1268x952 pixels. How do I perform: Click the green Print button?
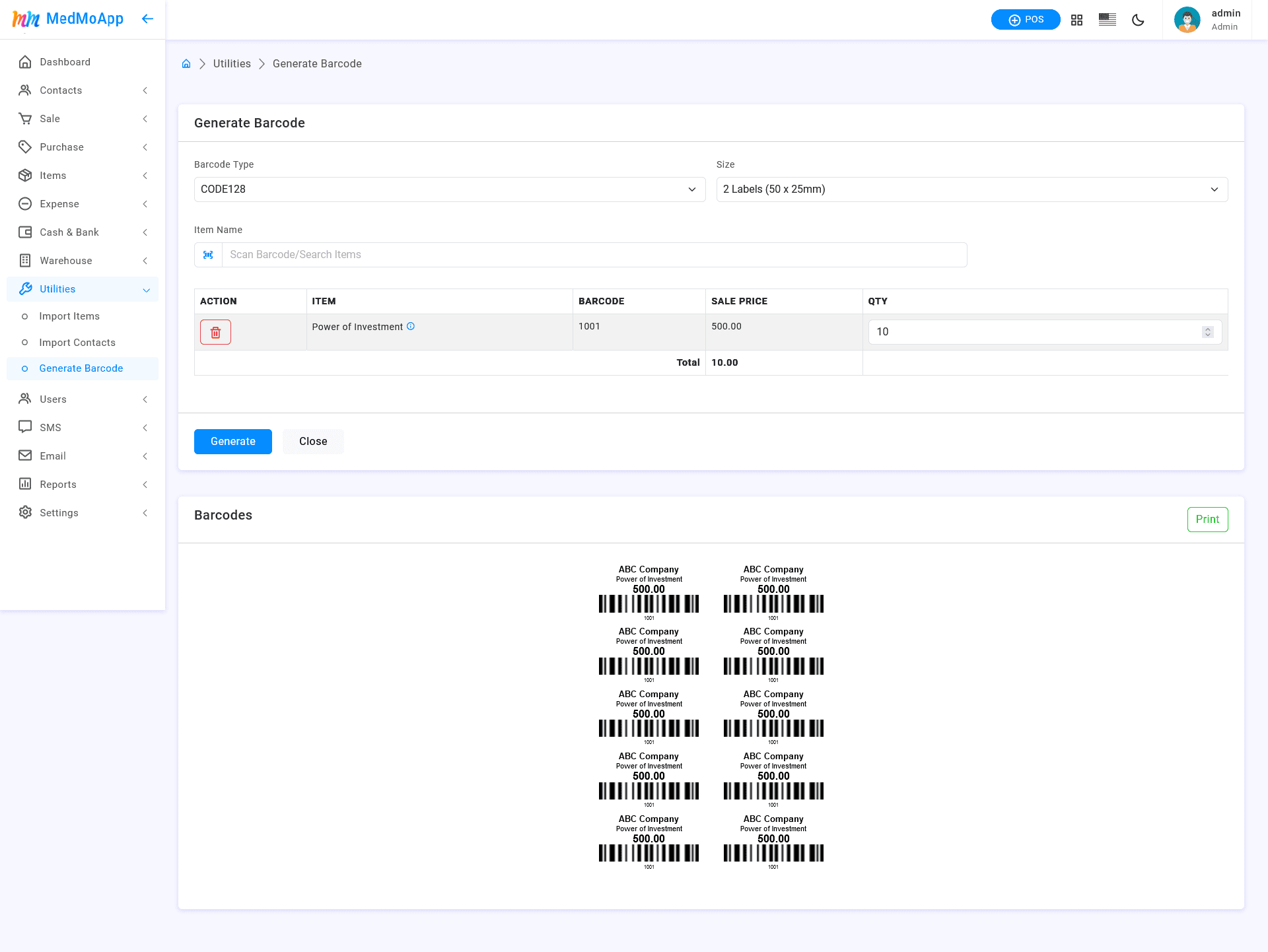pos(1207,520)
